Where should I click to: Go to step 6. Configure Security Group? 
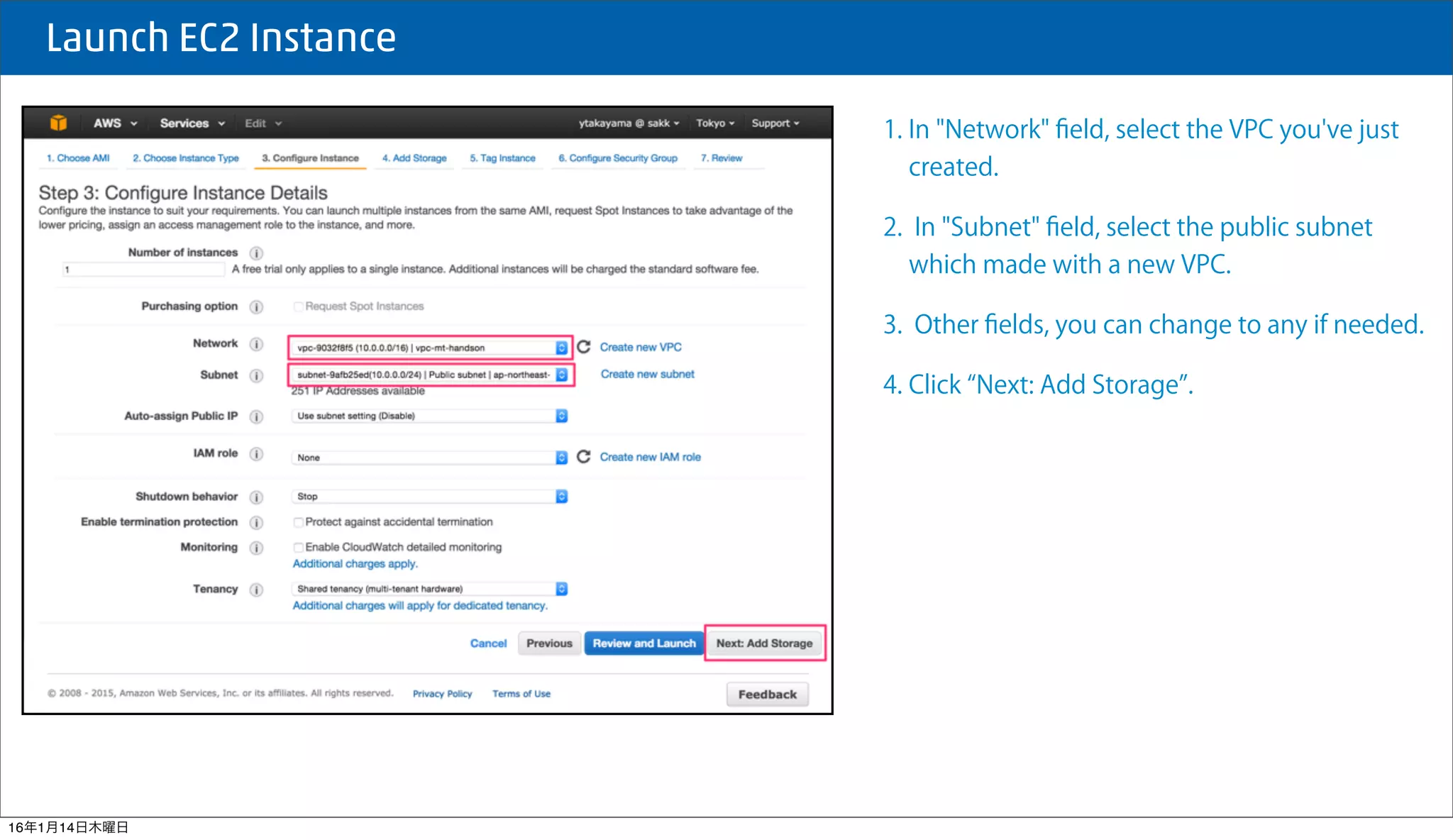click(618, 158)
